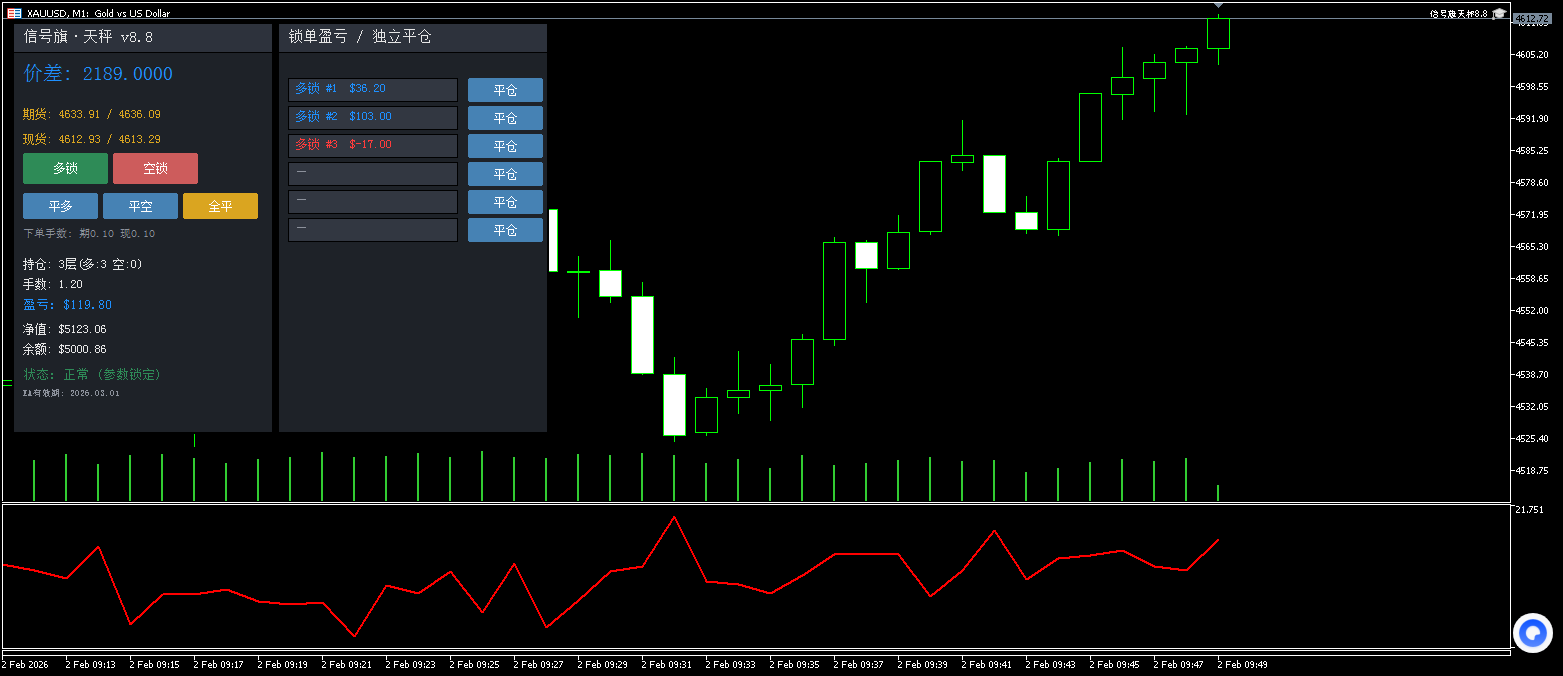Click the 信号旗·天秤 v8.8 panel title
The height and width of the screenshot is (676, 1563).
tap(88, 37)
